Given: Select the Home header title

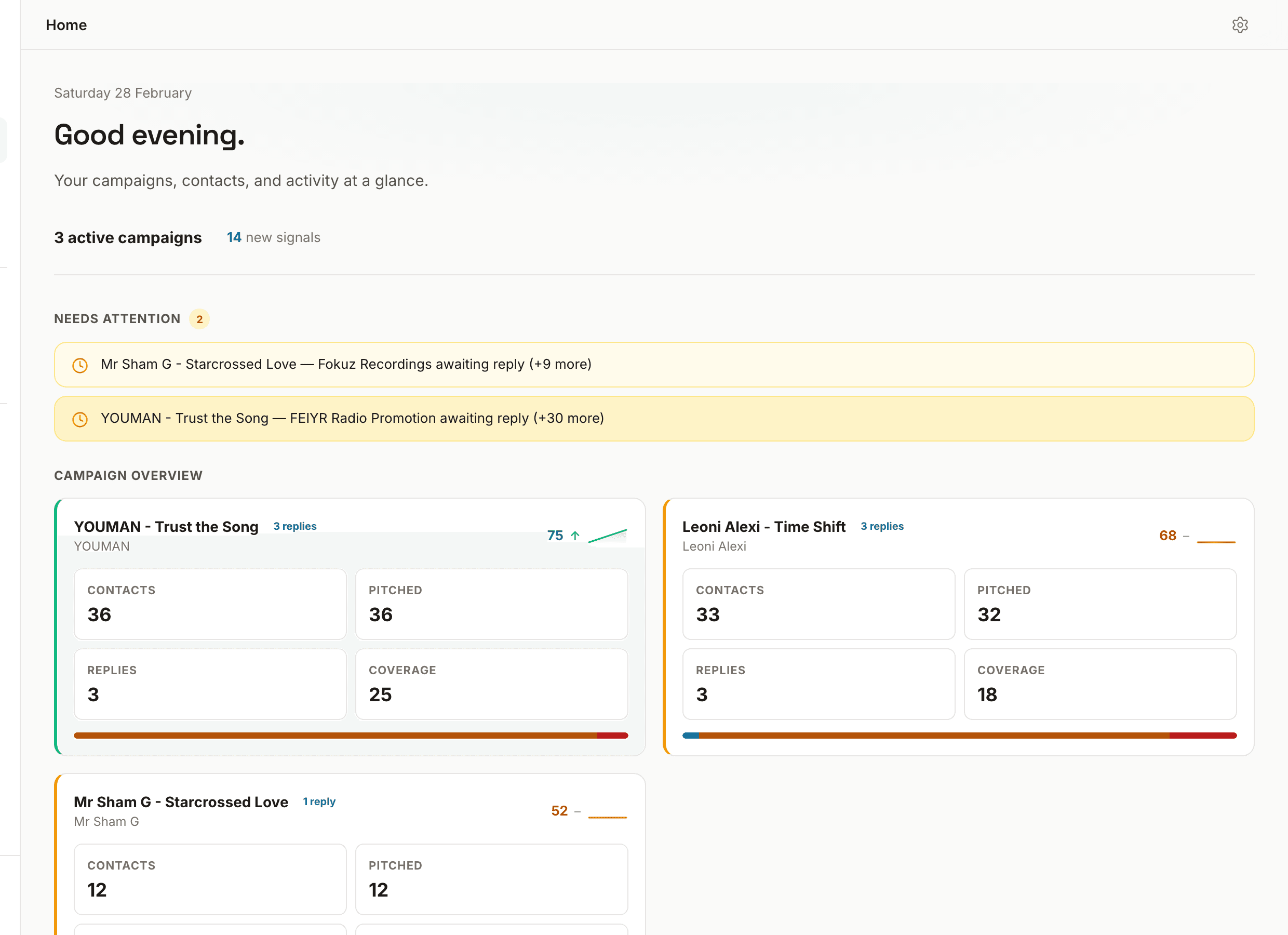Looking at the screenshot, I should (x=66, y=25).
